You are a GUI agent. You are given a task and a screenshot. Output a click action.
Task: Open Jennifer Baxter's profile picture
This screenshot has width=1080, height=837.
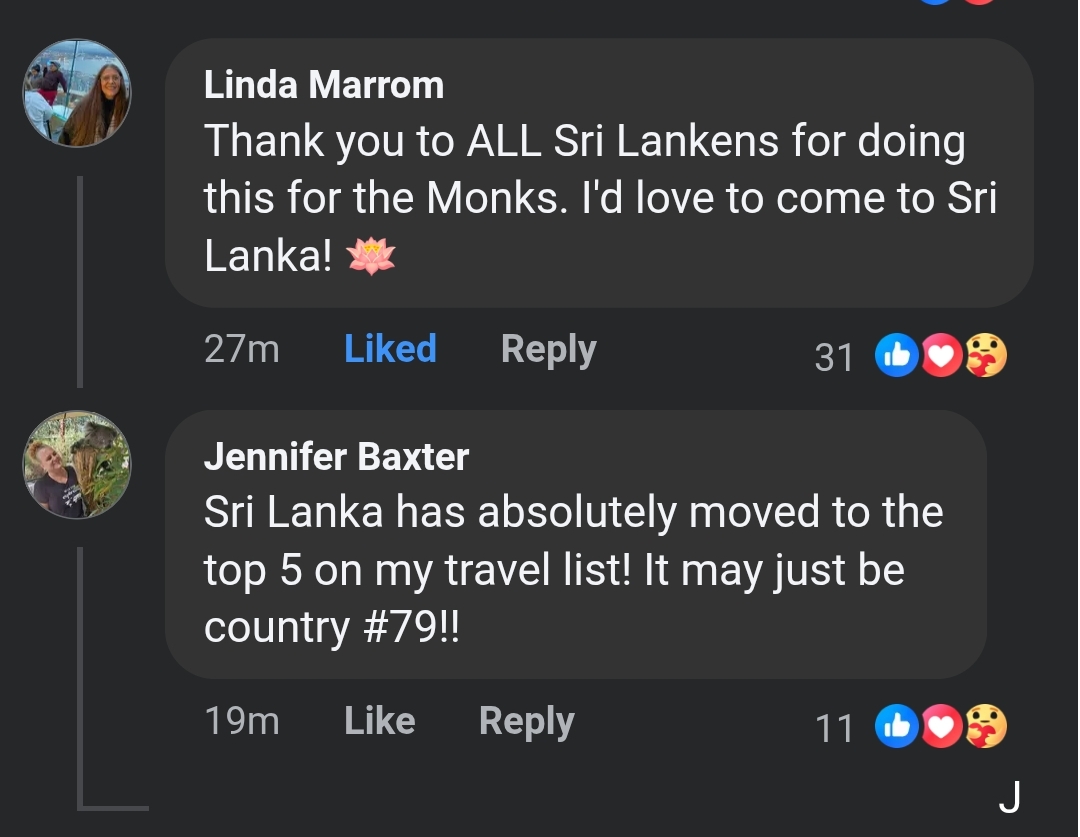[77, 464]
